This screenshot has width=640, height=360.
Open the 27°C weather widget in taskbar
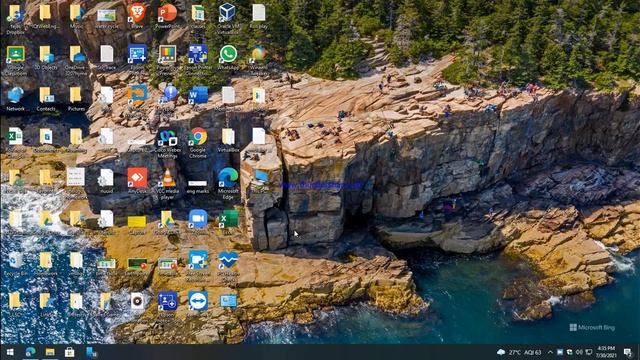(518, 352)
